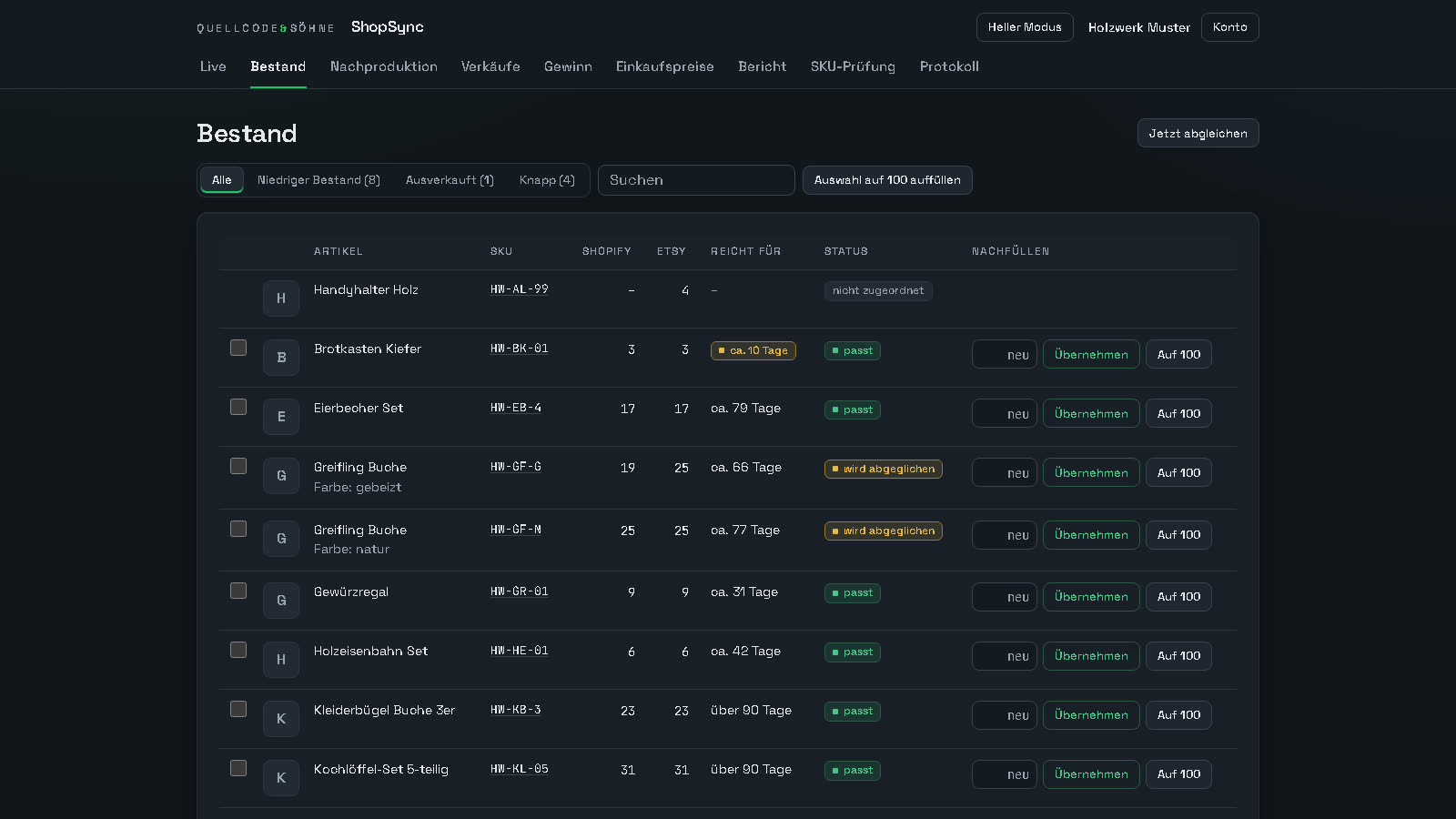Switch to the Live tab
The height and width of the screenshot is (819, 1456).
point(213,66)
